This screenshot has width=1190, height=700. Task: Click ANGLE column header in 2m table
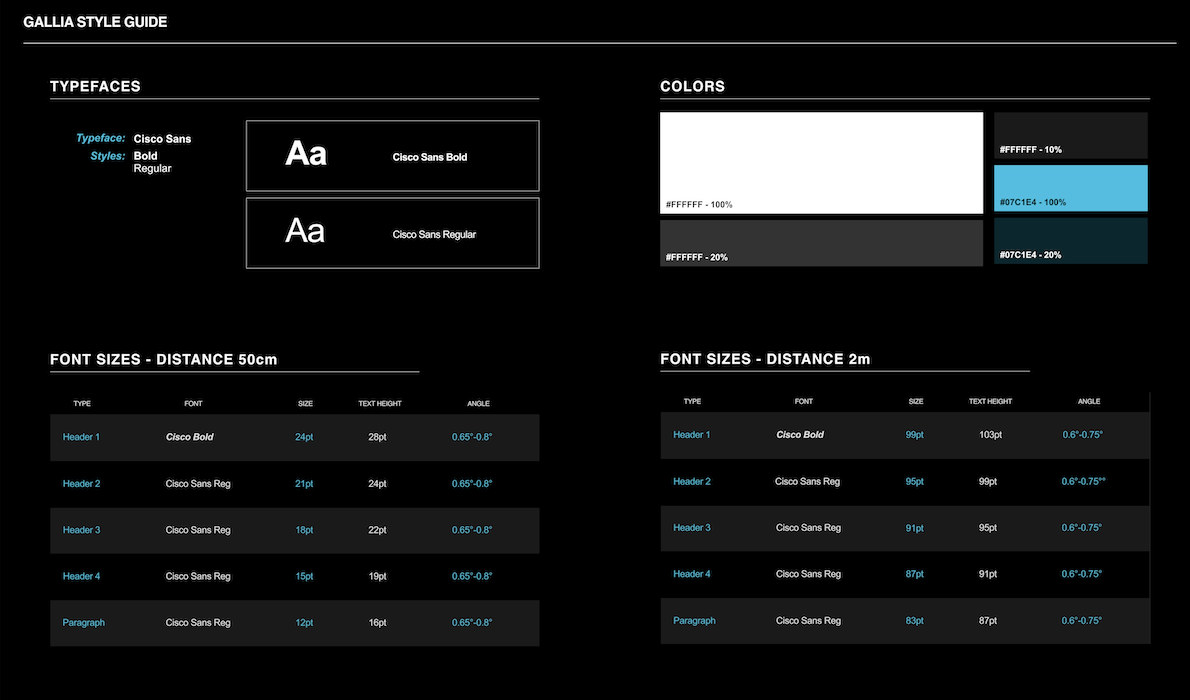1089,402
